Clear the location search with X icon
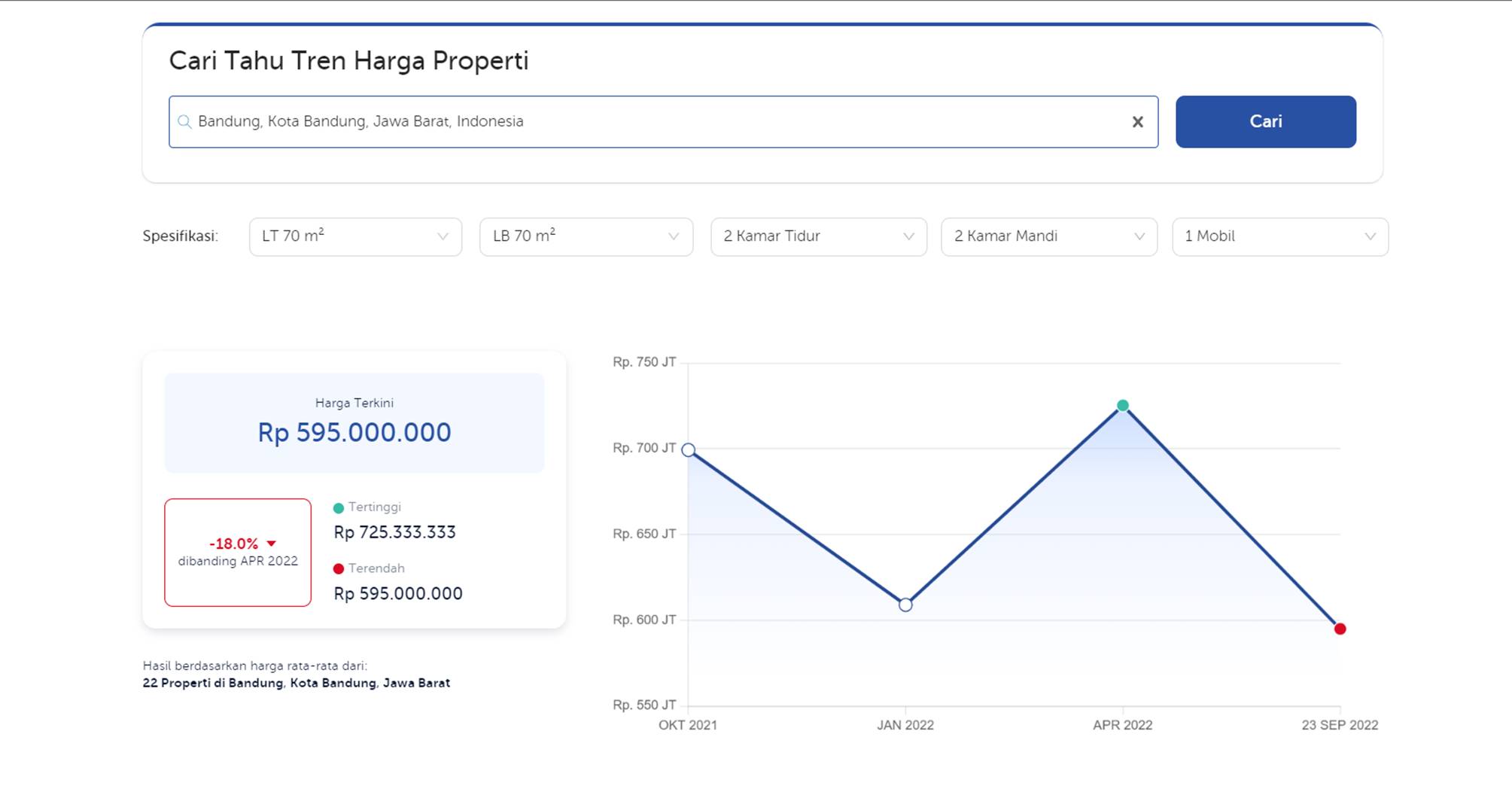 [1137, 122]
